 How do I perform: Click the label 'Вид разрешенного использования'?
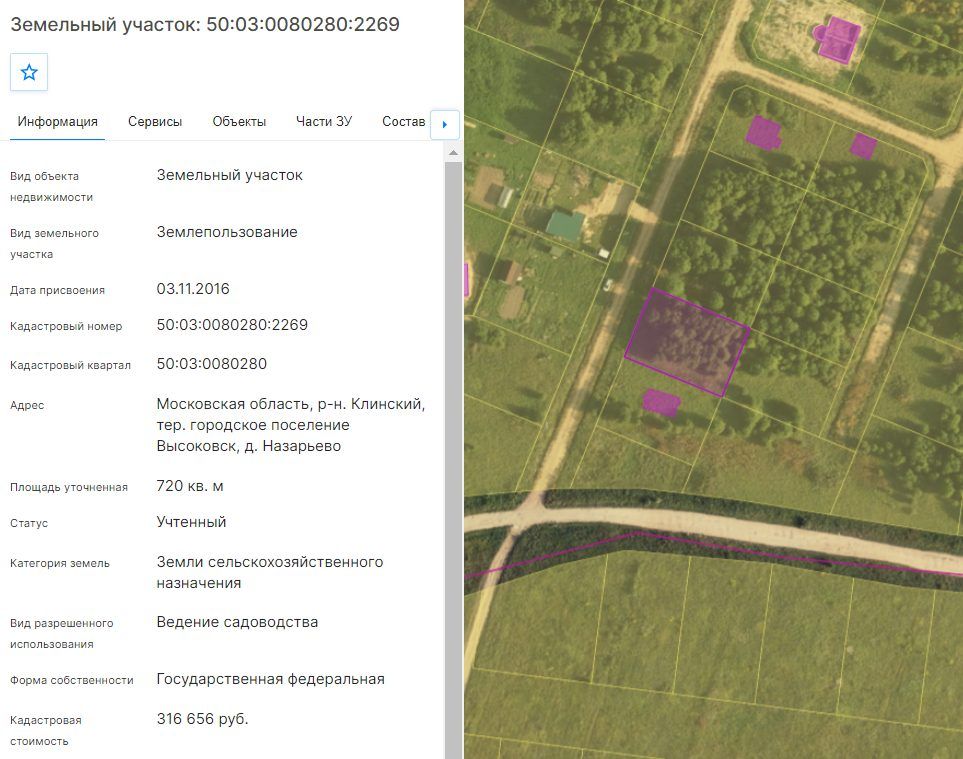coord(62,634)
